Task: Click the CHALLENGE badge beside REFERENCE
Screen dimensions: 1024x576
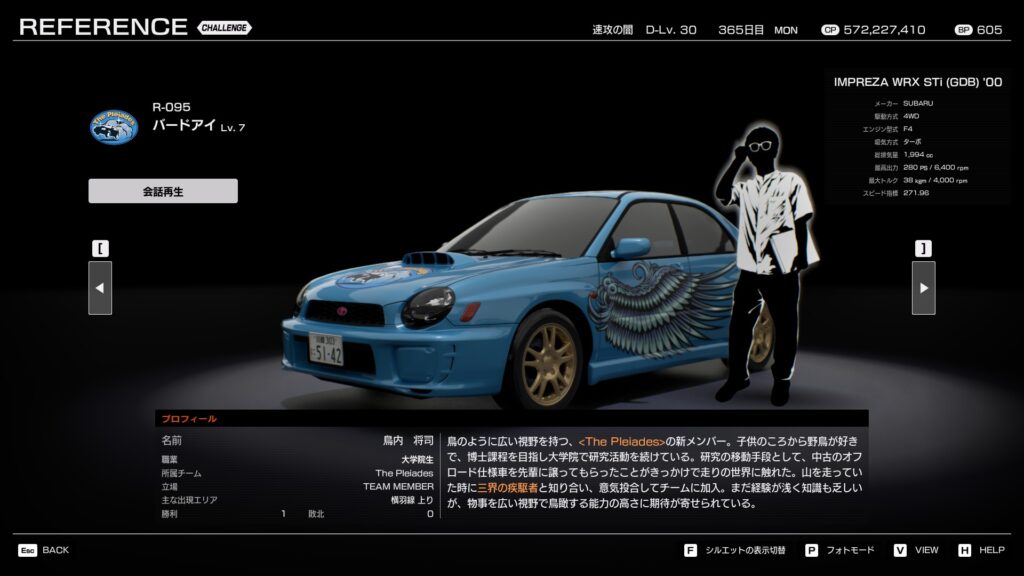Action: [225, 27]
